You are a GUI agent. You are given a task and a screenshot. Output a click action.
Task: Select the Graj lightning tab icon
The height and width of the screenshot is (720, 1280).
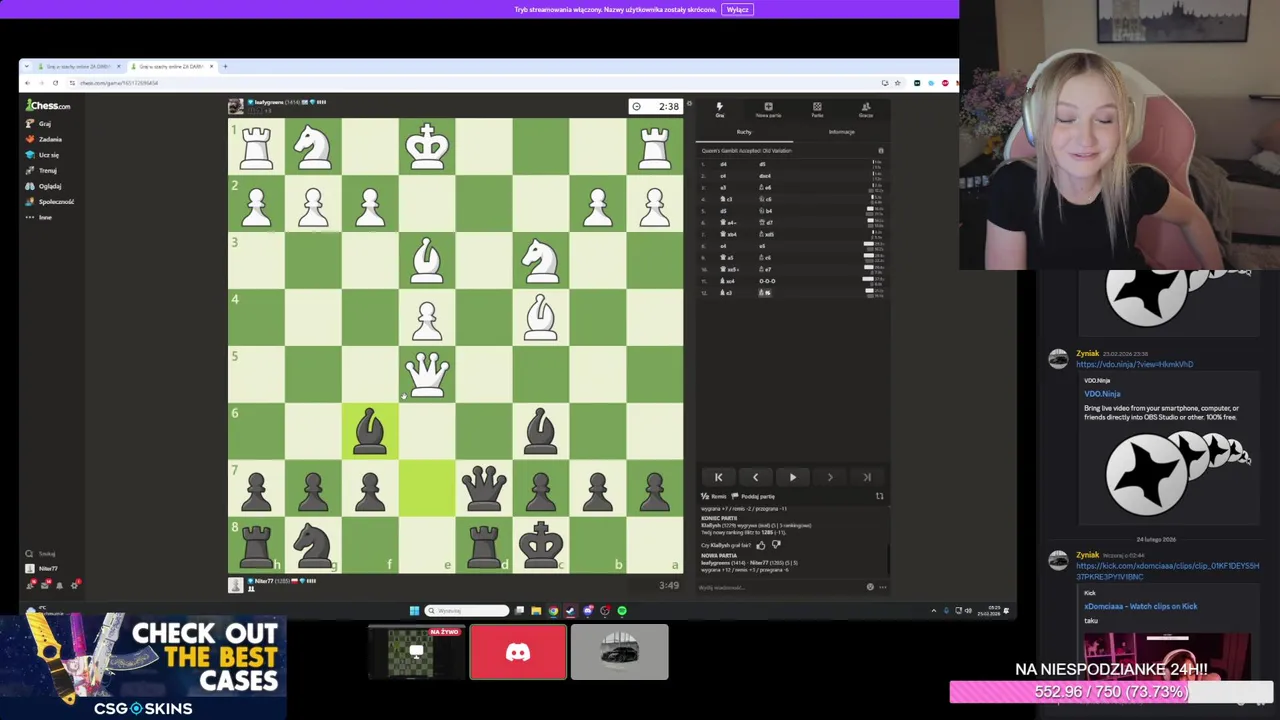pyautogui.click(x=719, y=109)
